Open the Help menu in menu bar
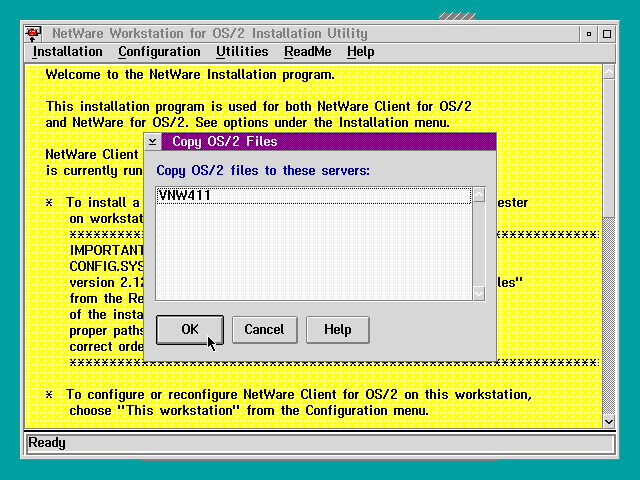640x480 pixels. (360, 52)
